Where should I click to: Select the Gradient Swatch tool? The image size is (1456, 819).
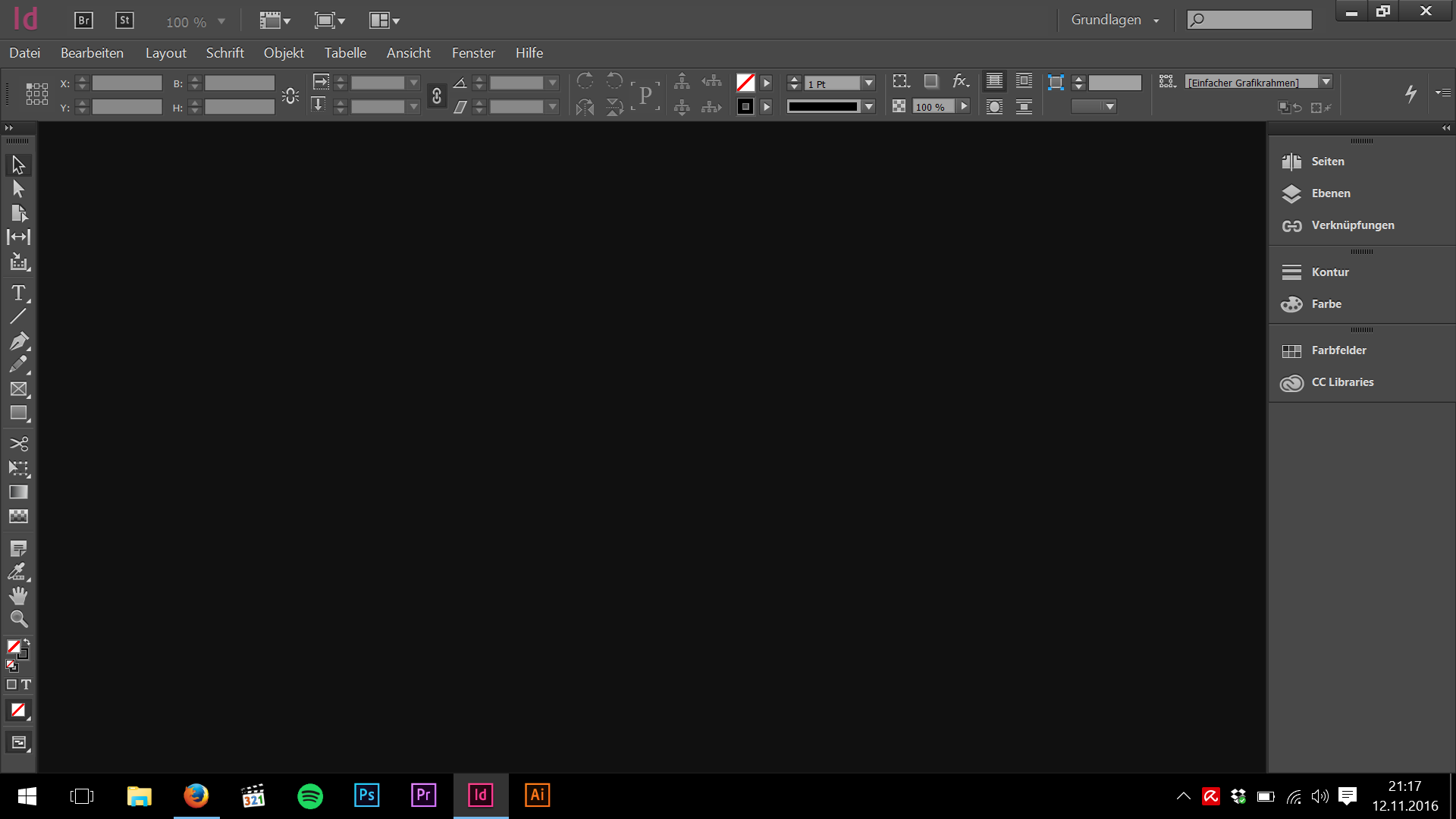click(18, 492)
